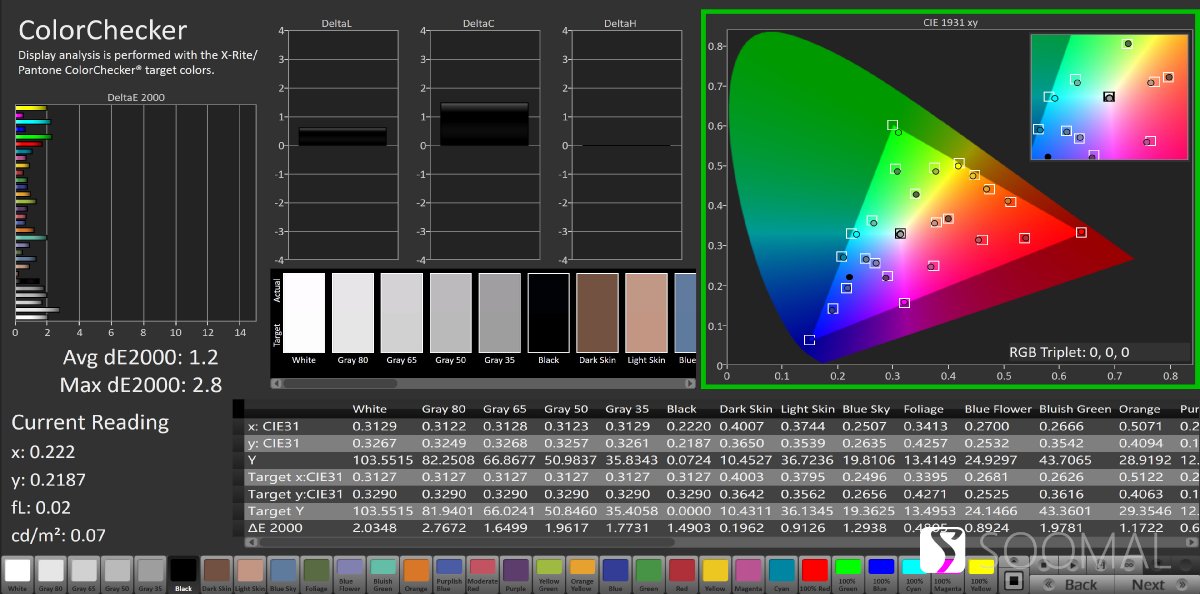Select the Foliage patch in bottom strip

point(316,572)
